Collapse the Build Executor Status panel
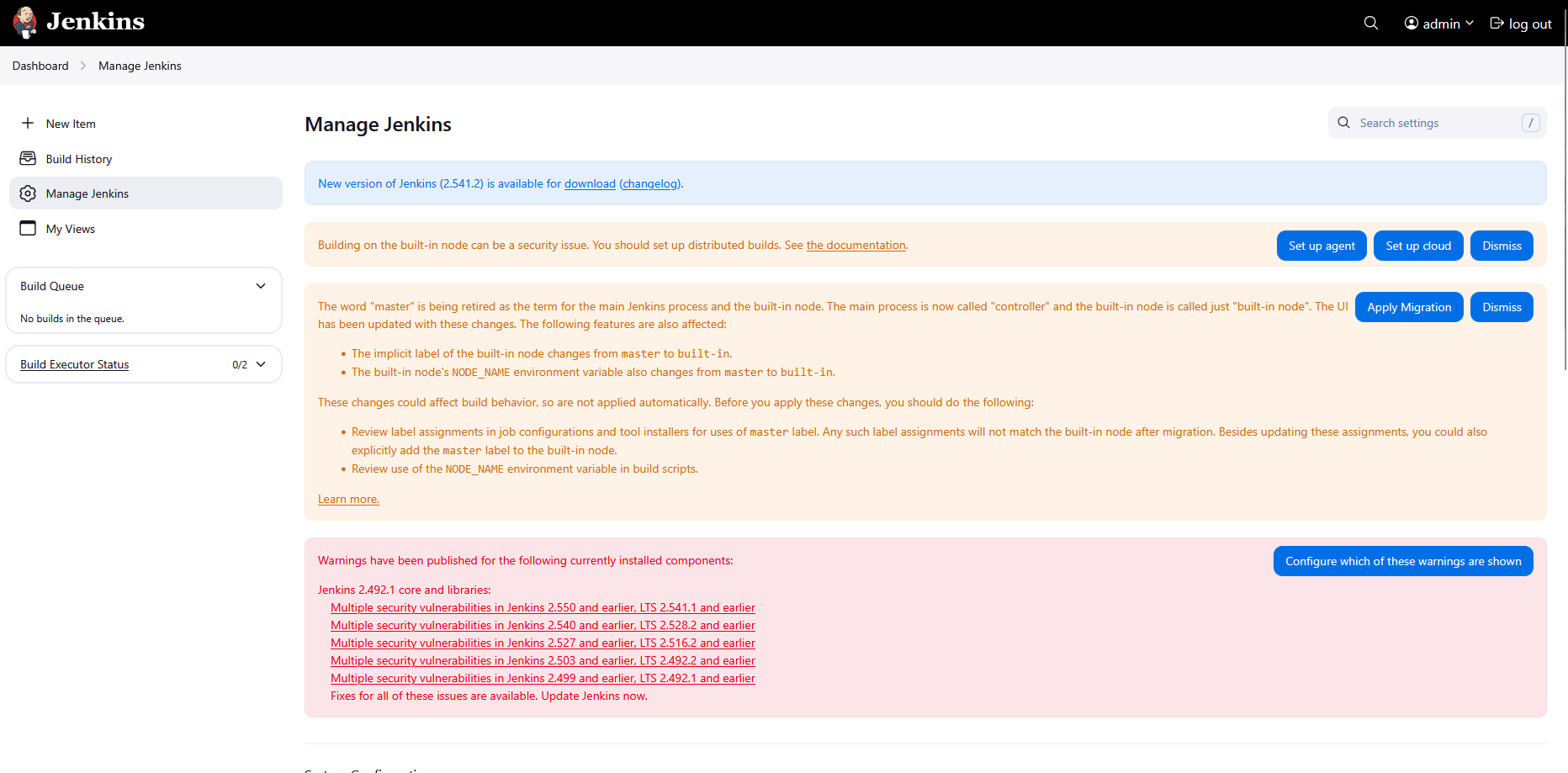The height and width of the screenshot is (773, 1568). click(261, 364)
